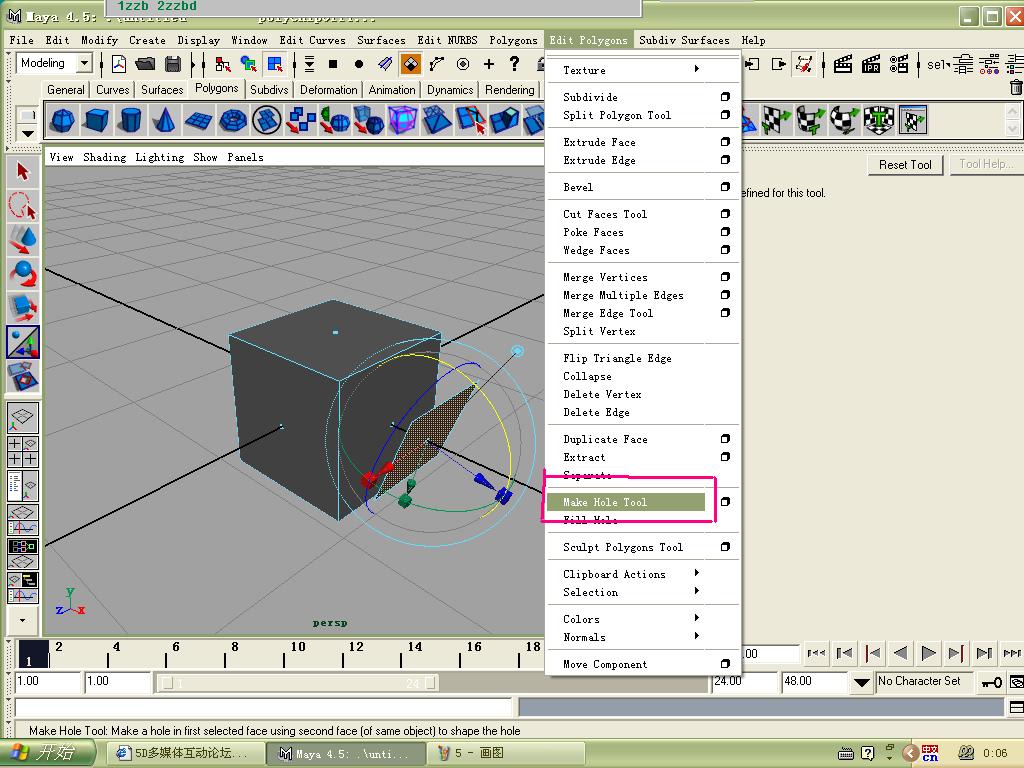
Task: Switch to four view layout
Action: (x=23, y=451)
